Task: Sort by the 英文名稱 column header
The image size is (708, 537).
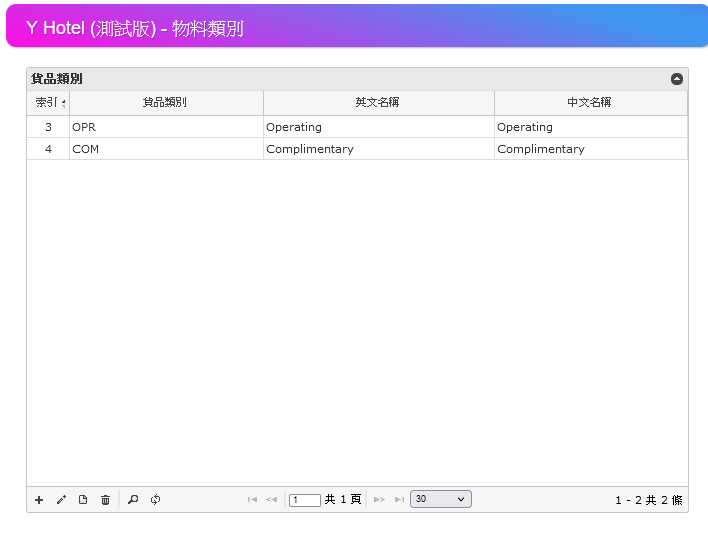Action: pyautogui.click(x=377, y=102)
